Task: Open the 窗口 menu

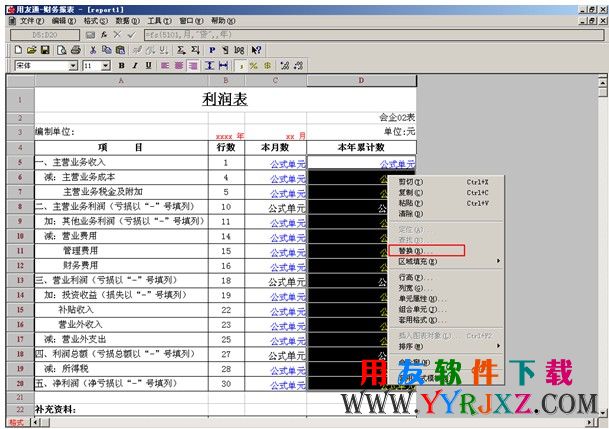Action: coord(191,21)
